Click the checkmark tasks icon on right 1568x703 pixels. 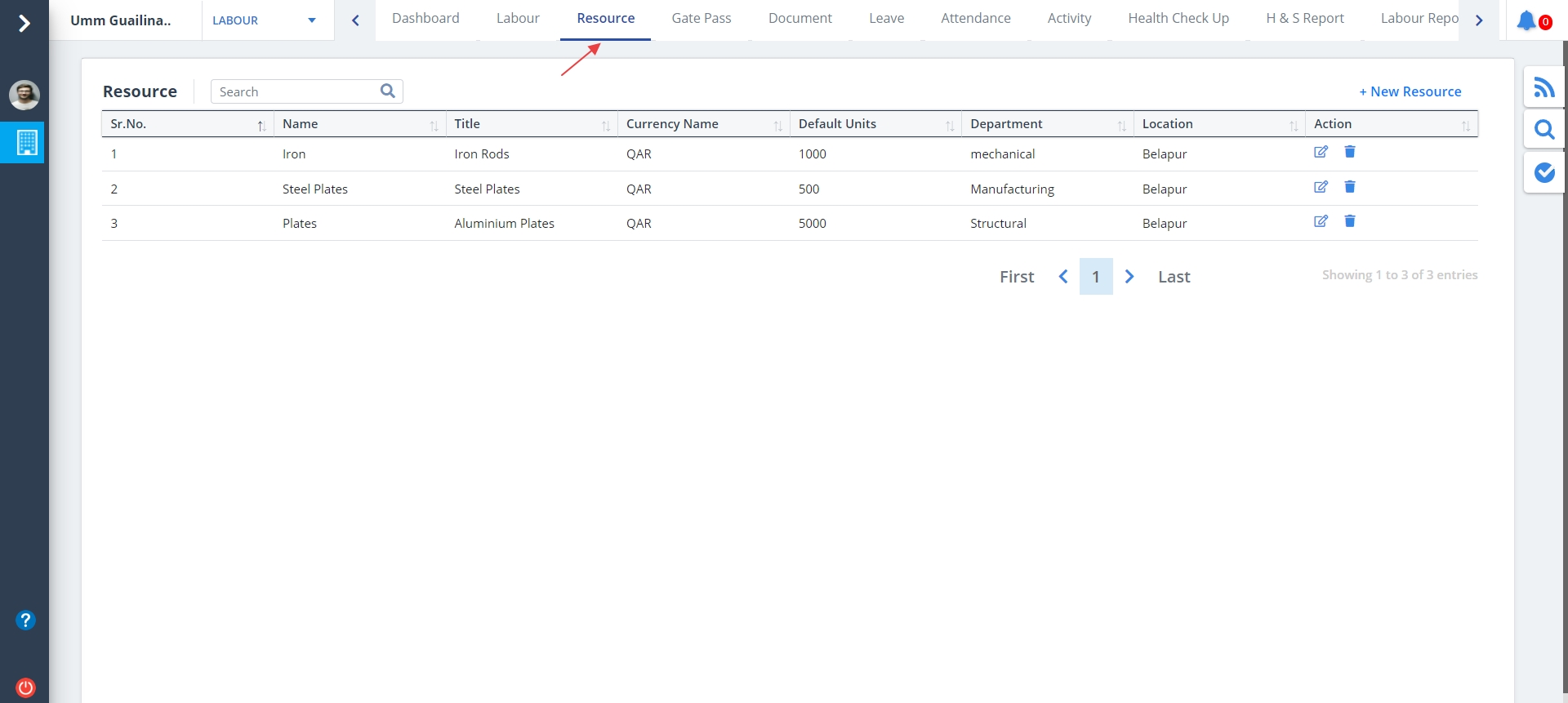pyautogui.click(x=1543, y=172)
